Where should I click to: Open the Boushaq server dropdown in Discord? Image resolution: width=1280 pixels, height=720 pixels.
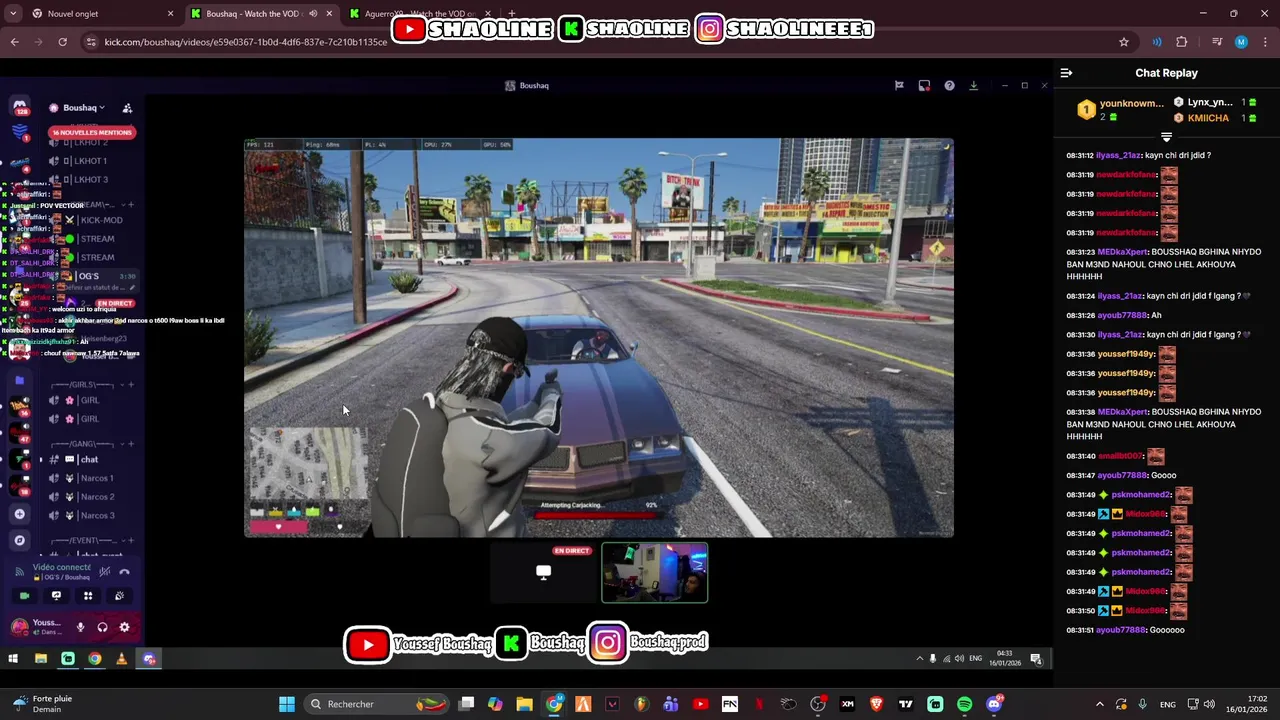click(x=84, y=108)
